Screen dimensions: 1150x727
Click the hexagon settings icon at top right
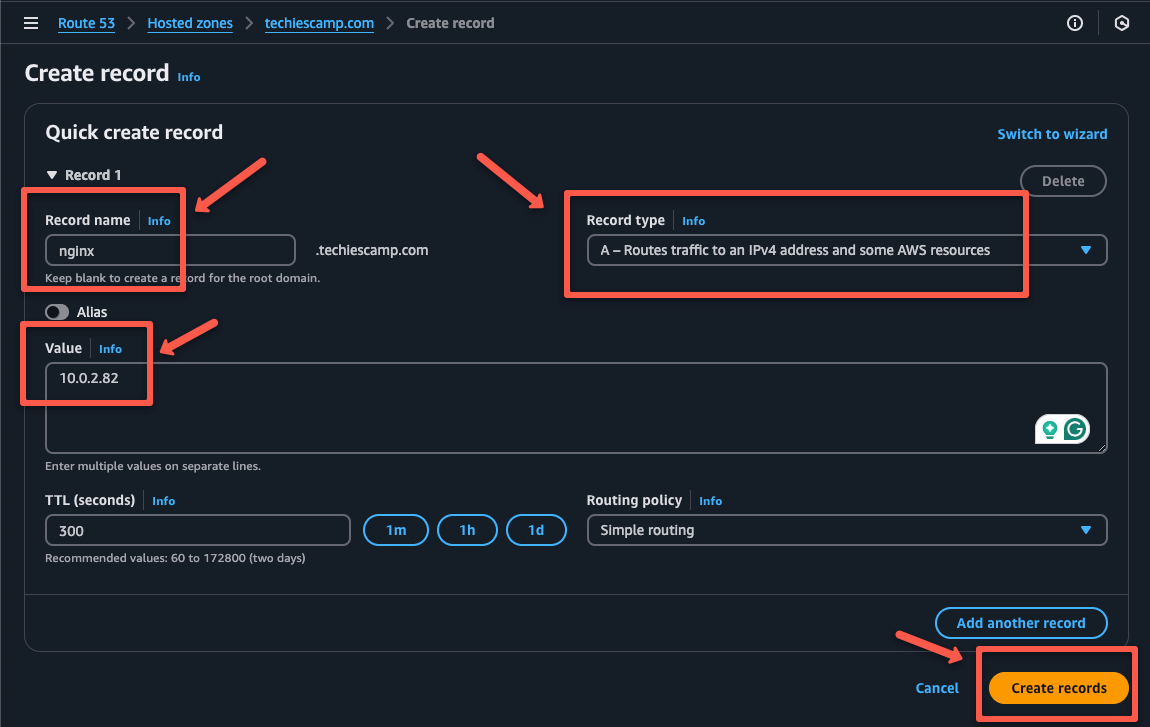[1121, 23]
